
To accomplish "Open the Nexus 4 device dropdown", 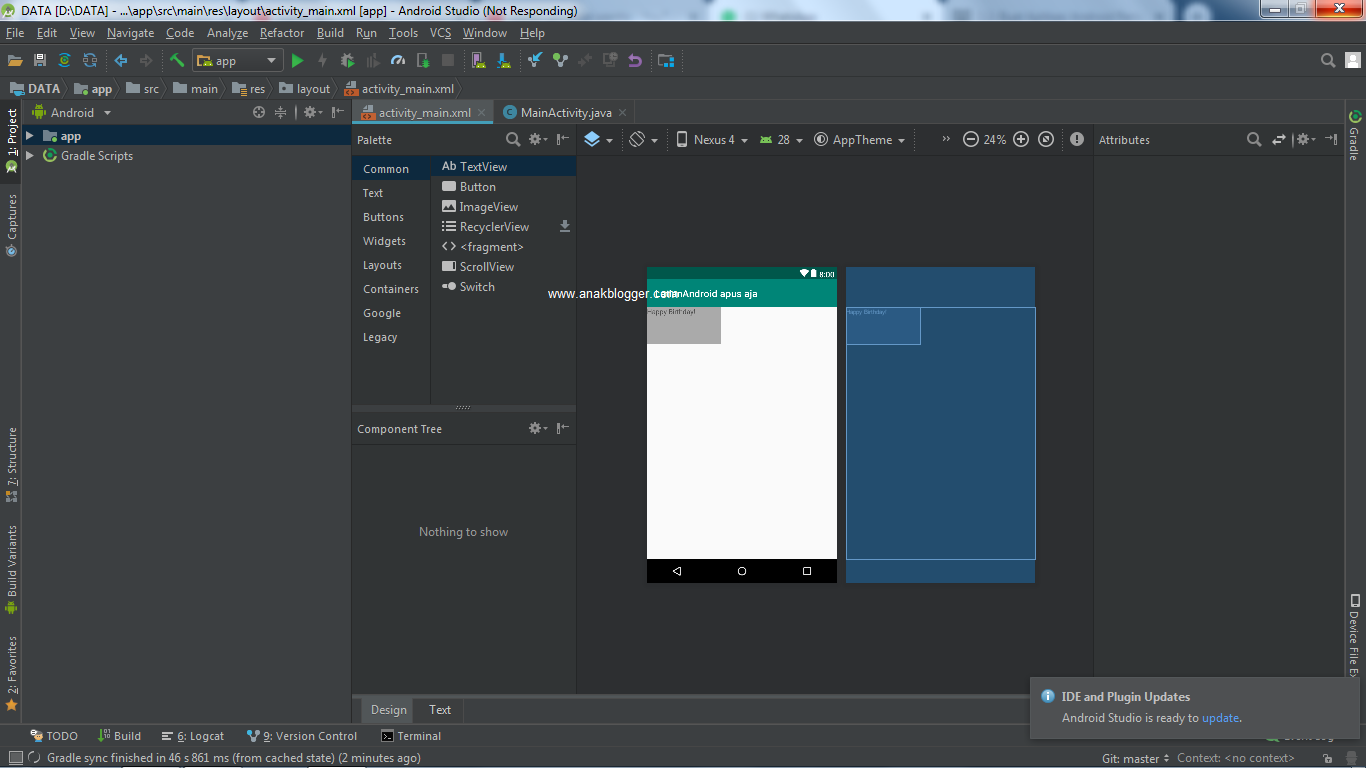I will coord(711,140).
